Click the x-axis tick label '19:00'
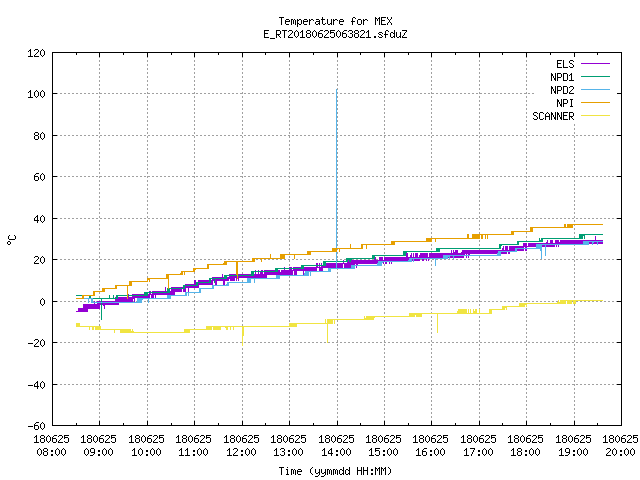Screen dimensions: 640x480 pyautogui.click(x=573, y=452)
